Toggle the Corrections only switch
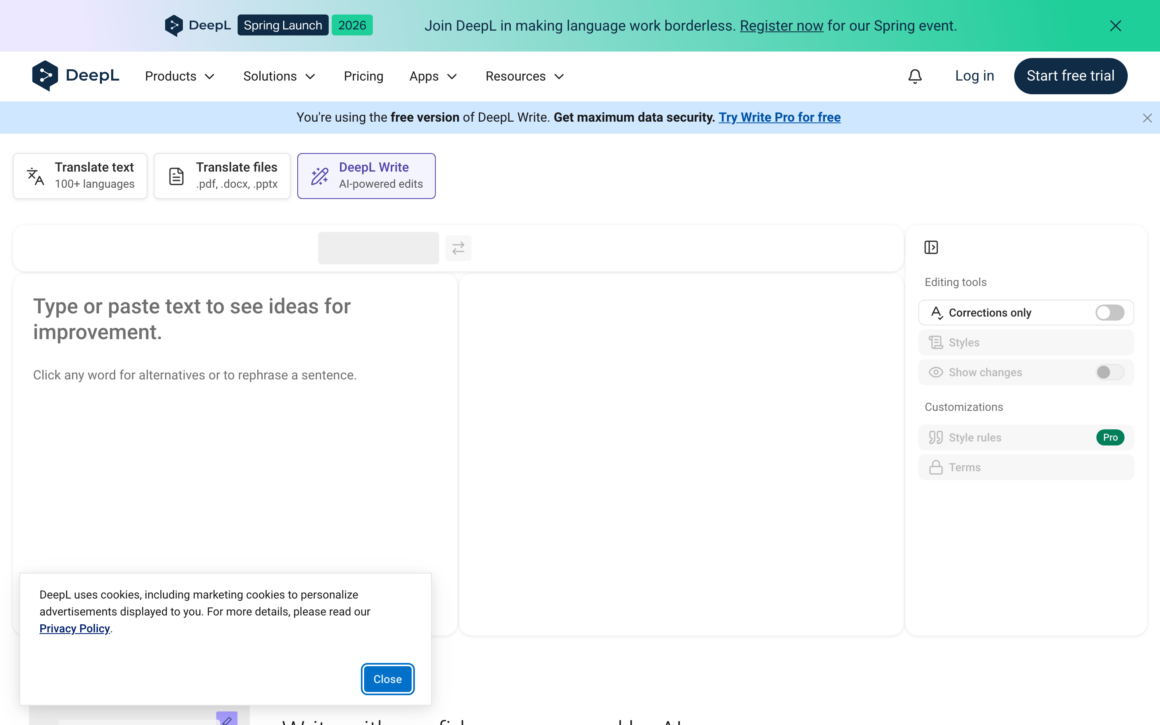This screenshot has height=725, width=1160. [x=1109, y=313]
